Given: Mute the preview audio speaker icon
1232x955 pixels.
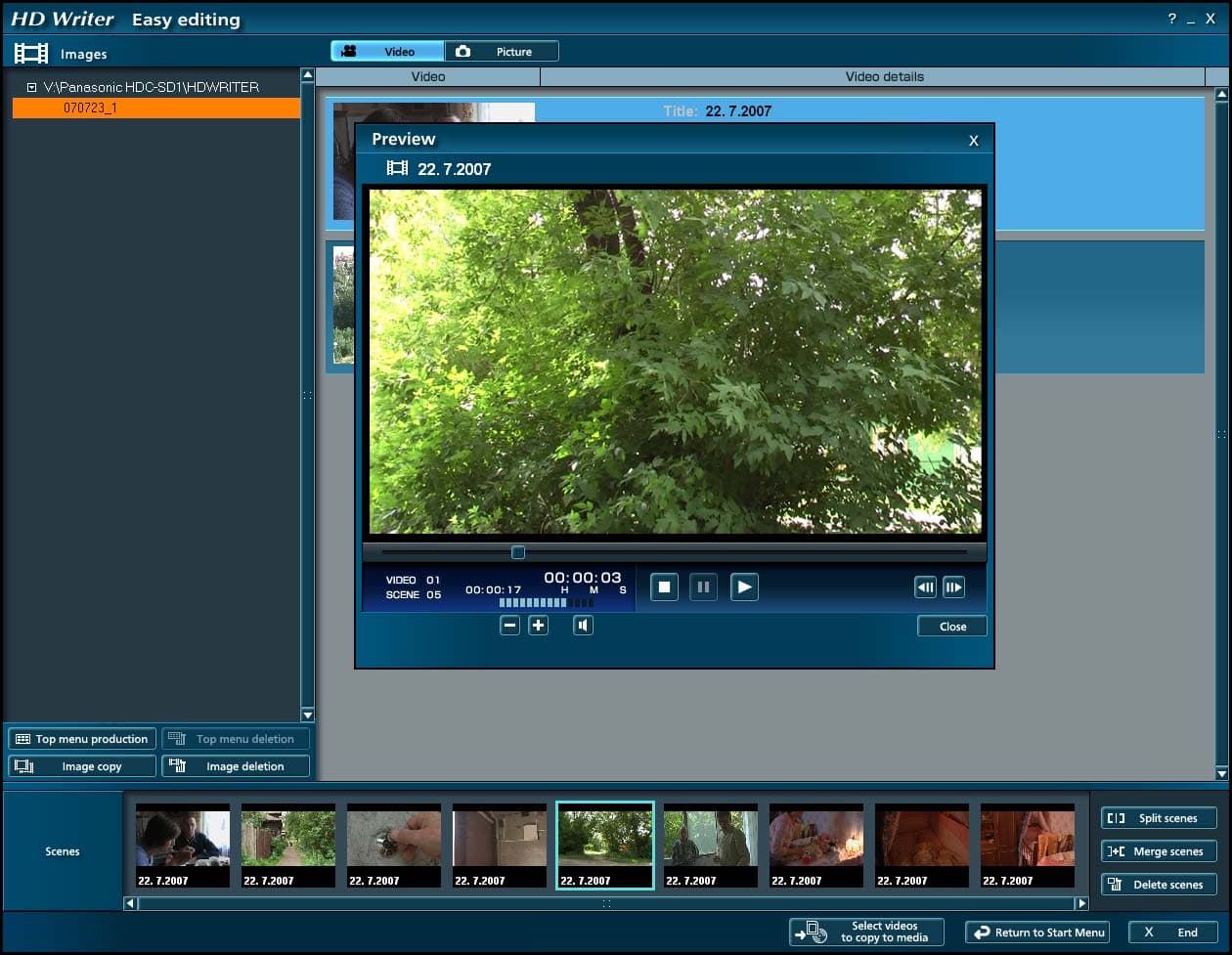Looking at the screenshot, I should (x=584, y=626).
